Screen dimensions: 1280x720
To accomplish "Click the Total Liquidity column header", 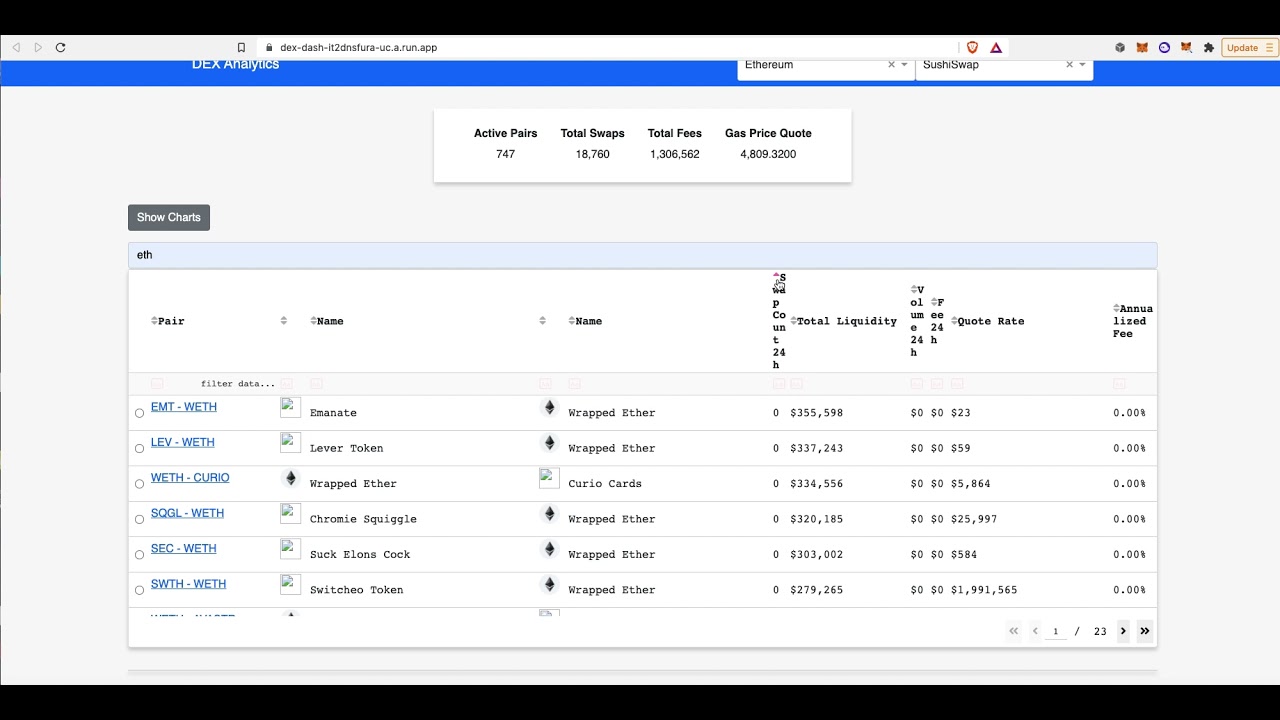I will coord(846,321).
